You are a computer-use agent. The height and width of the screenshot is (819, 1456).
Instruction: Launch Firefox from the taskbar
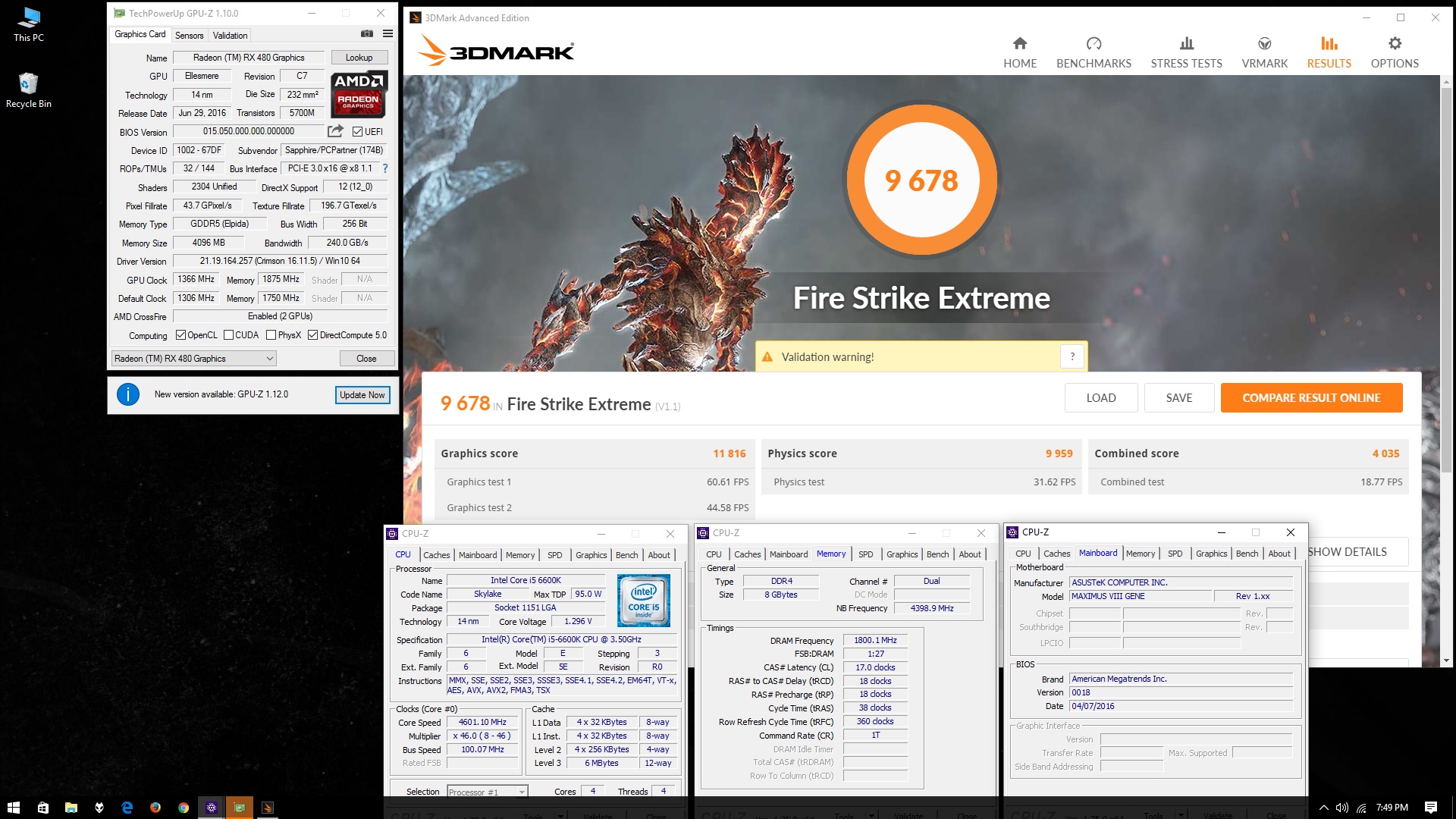pos(155,808)
